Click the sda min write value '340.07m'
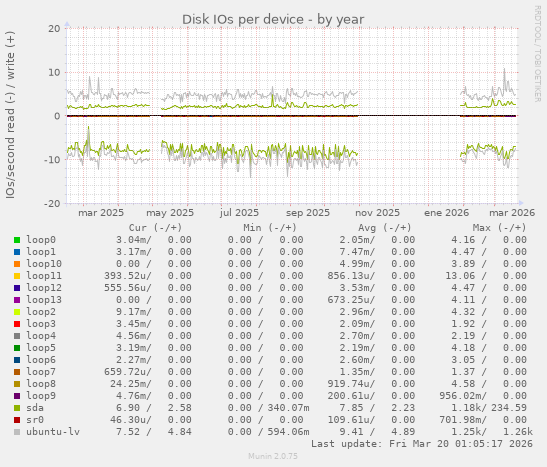547x467 pixels. [x=289, y=408]
